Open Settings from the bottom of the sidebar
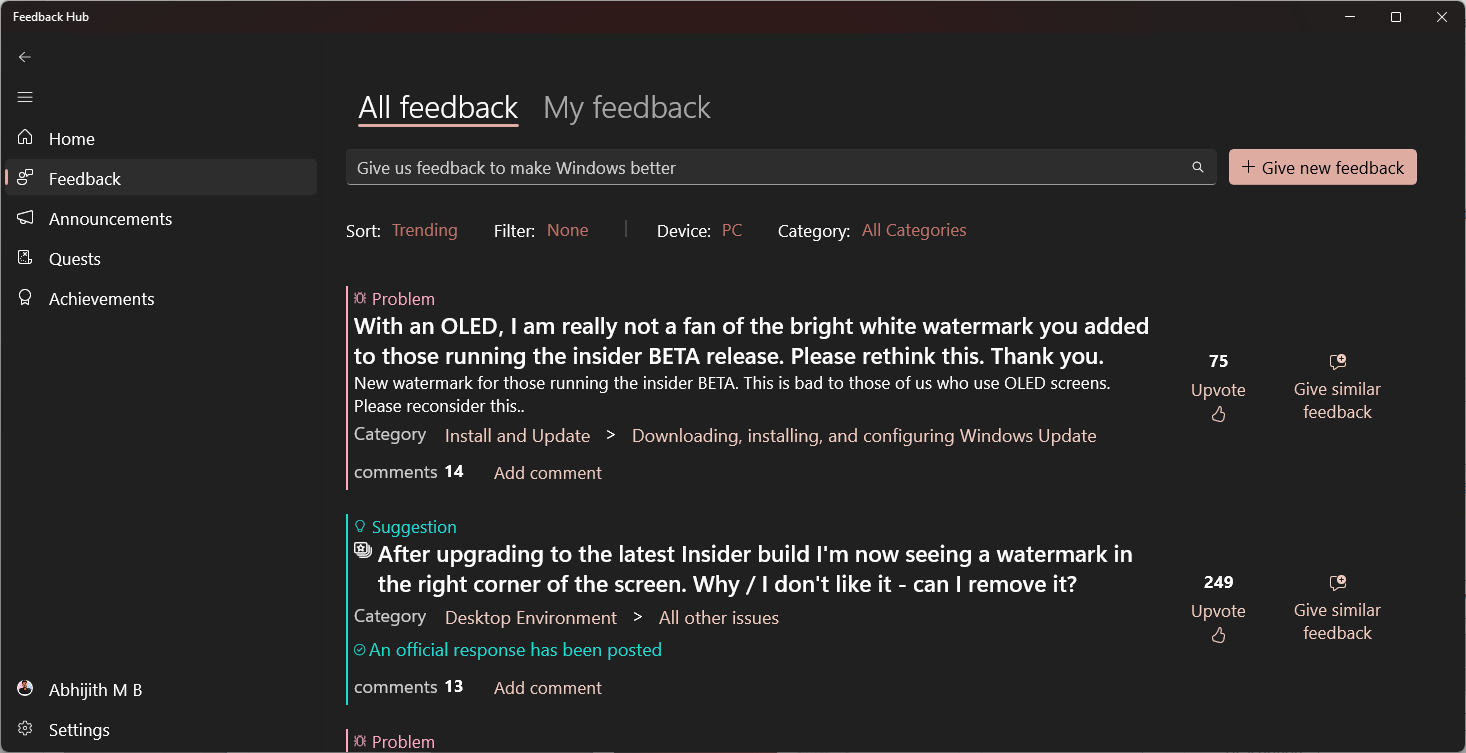1466x753 pixels. coord(80,729)
